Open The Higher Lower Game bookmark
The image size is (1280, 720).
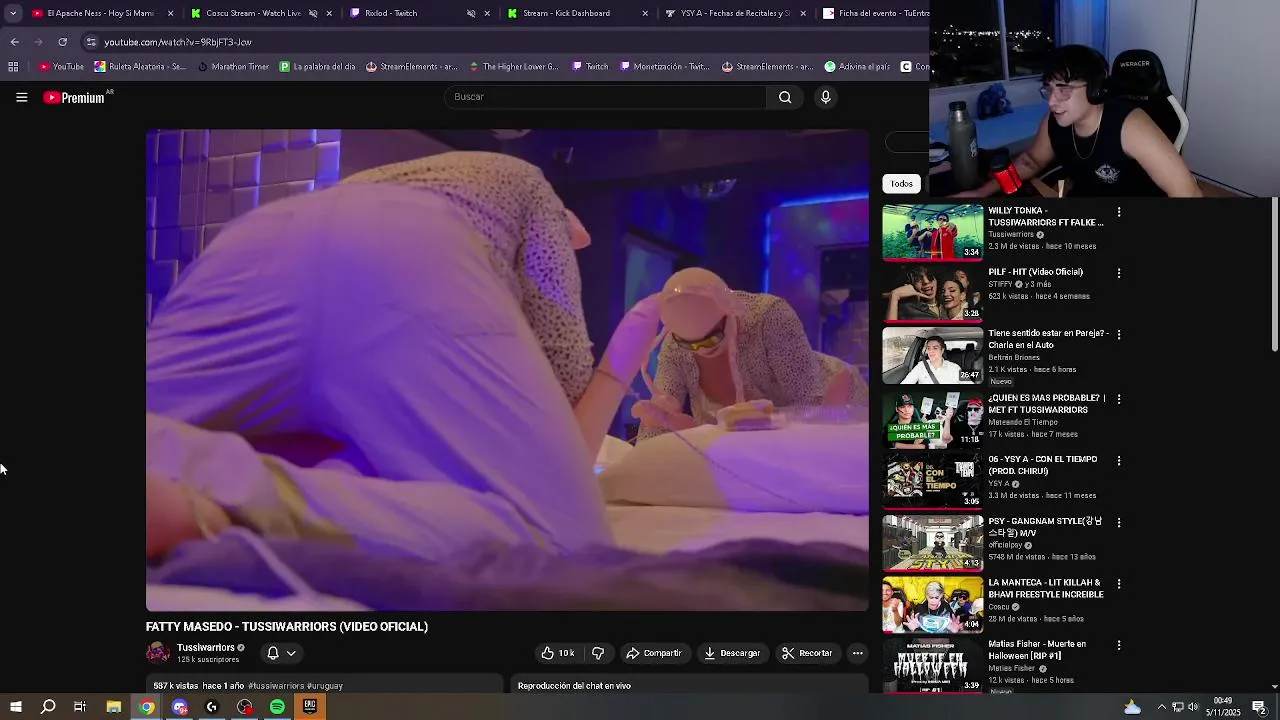point(513,67)
